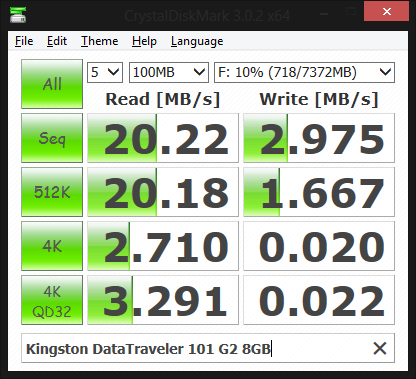Image resolution: width=416 pixels, height=379 pixels.
Task: Expand the 100MB test size dropdown
Action: [x=169, y=72]
